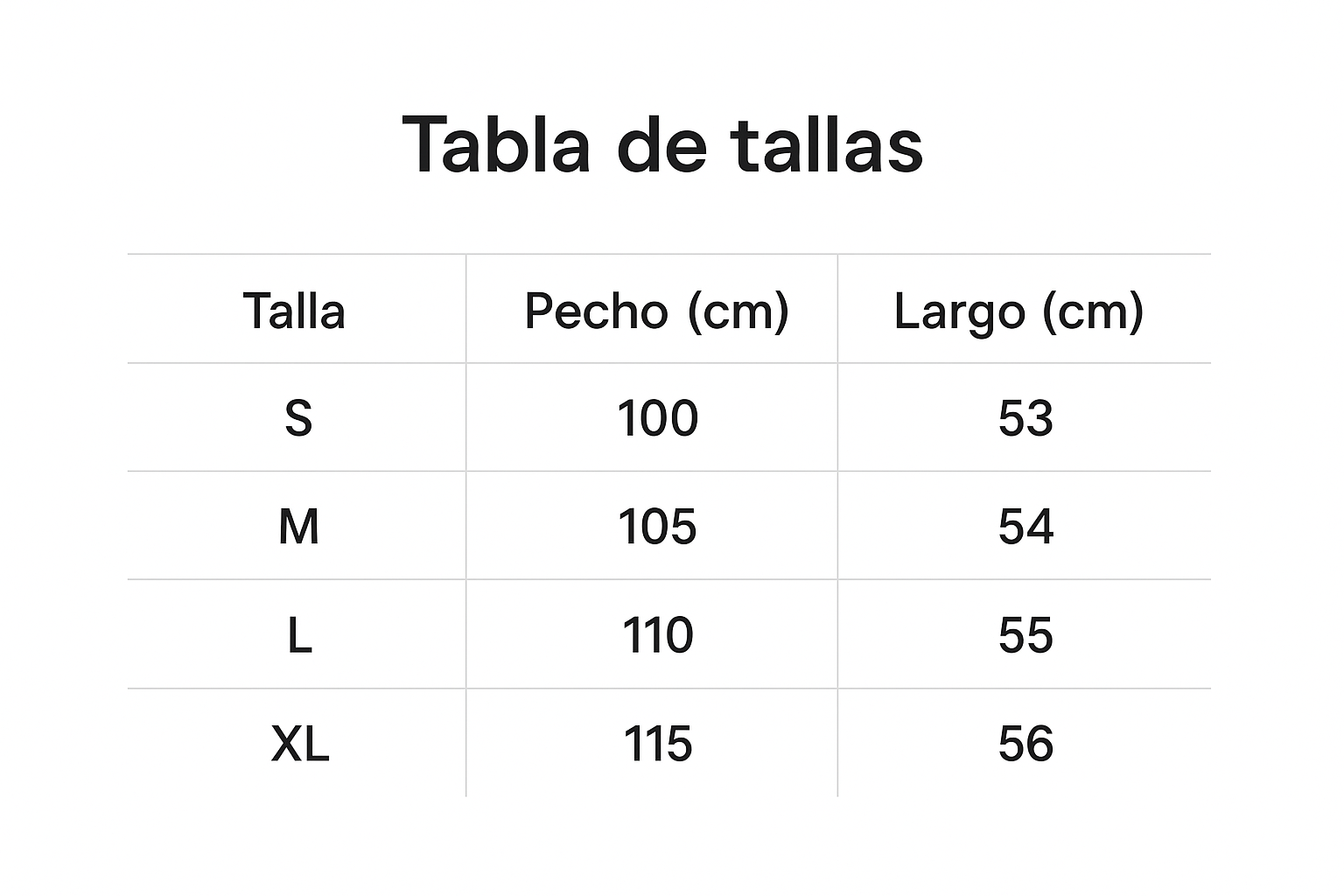Select the chest value 110
The height and width of the screenshot is (896, 1344).
[657, 635]
